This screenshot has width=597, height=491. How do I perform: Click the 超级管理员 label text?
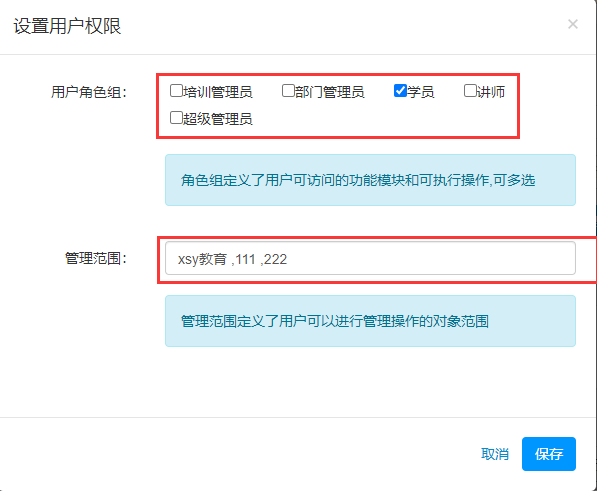(218, 119)
